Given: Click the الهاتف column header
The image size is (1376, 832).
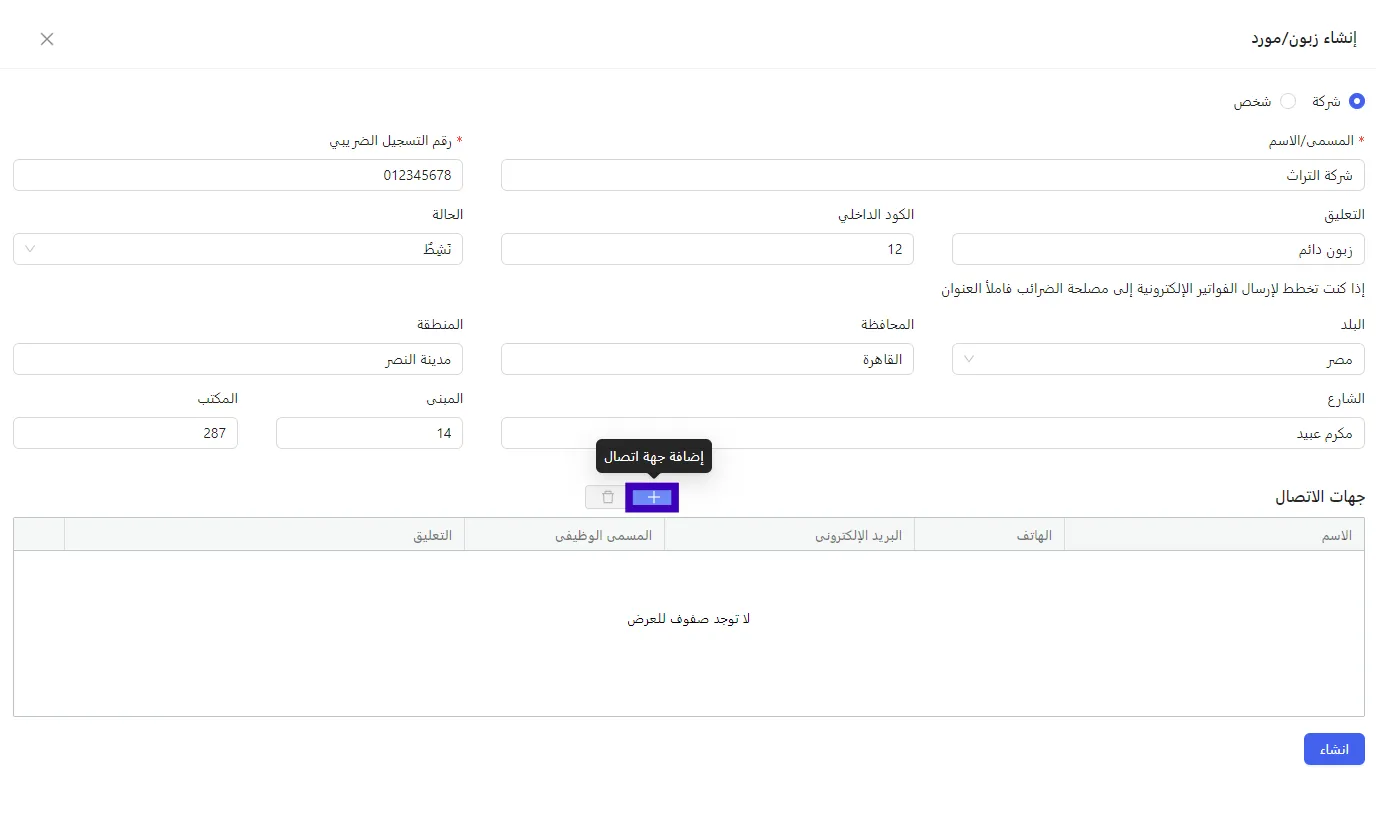Looking at the screenshot, I should (x=989, y=535).
